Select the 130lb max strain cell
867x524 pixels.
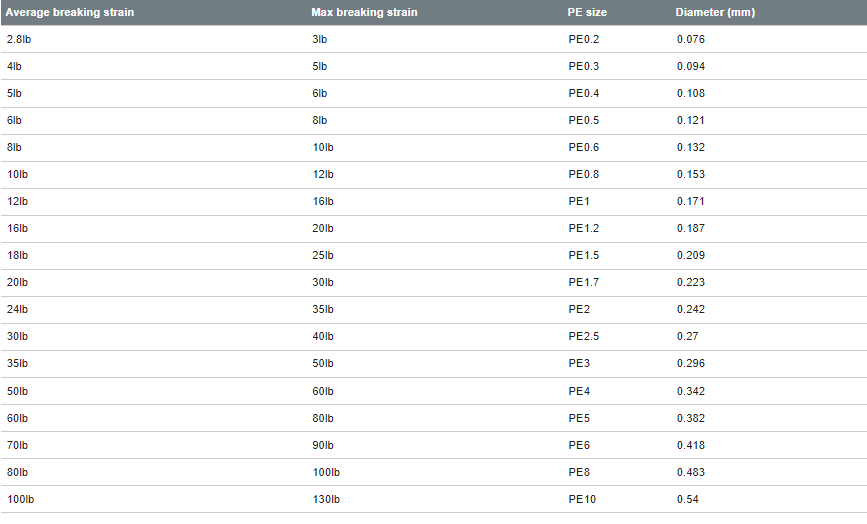326,499
